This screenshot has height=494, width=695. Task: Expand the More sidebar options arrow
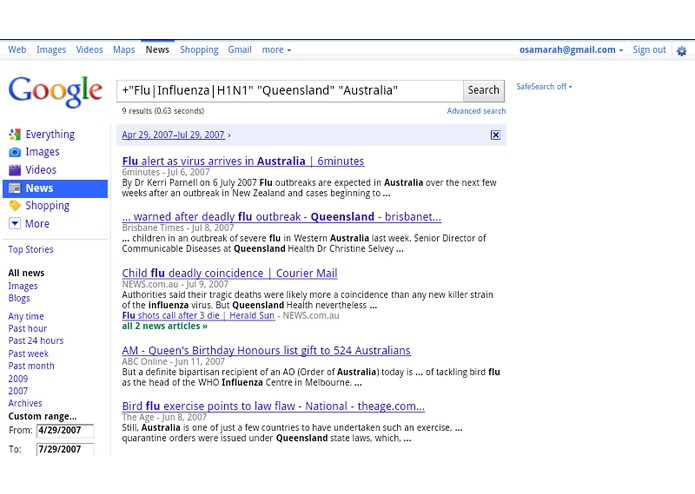(x=15, y=223)
